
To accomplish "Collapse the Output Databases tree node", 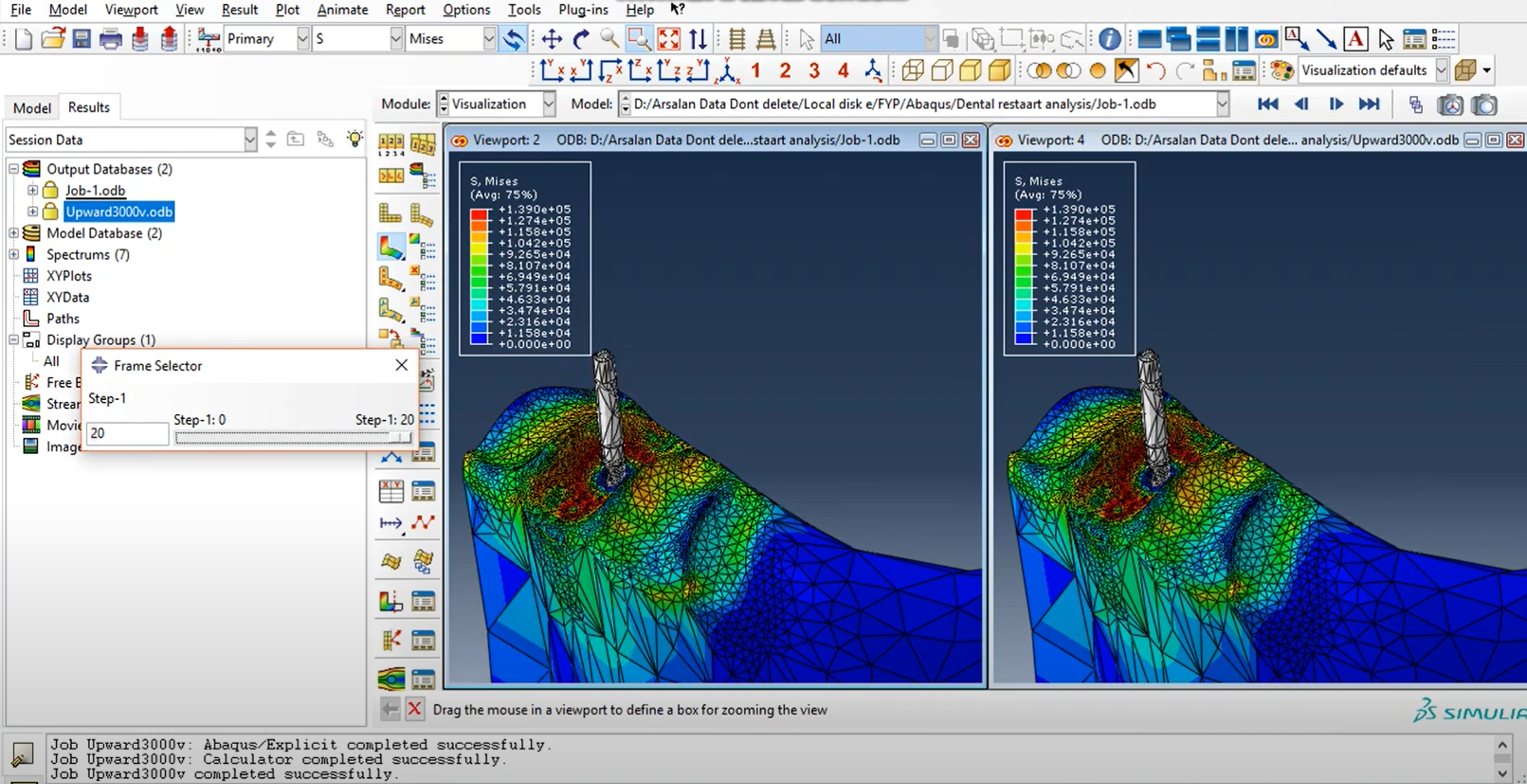I will click(x=14, y=169).
